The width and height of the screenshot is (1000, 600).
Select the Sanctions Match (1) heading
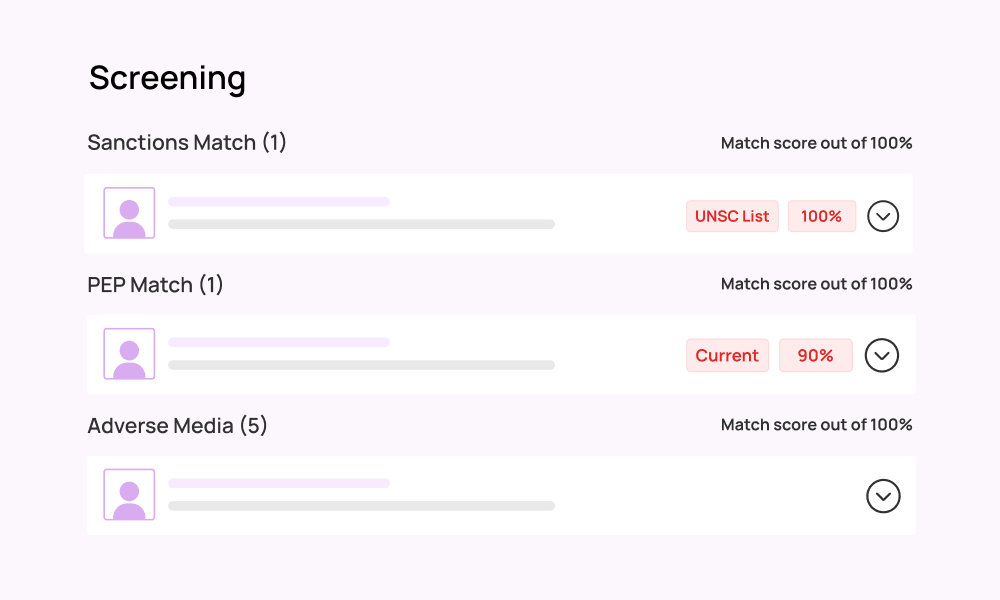(187, 142)
